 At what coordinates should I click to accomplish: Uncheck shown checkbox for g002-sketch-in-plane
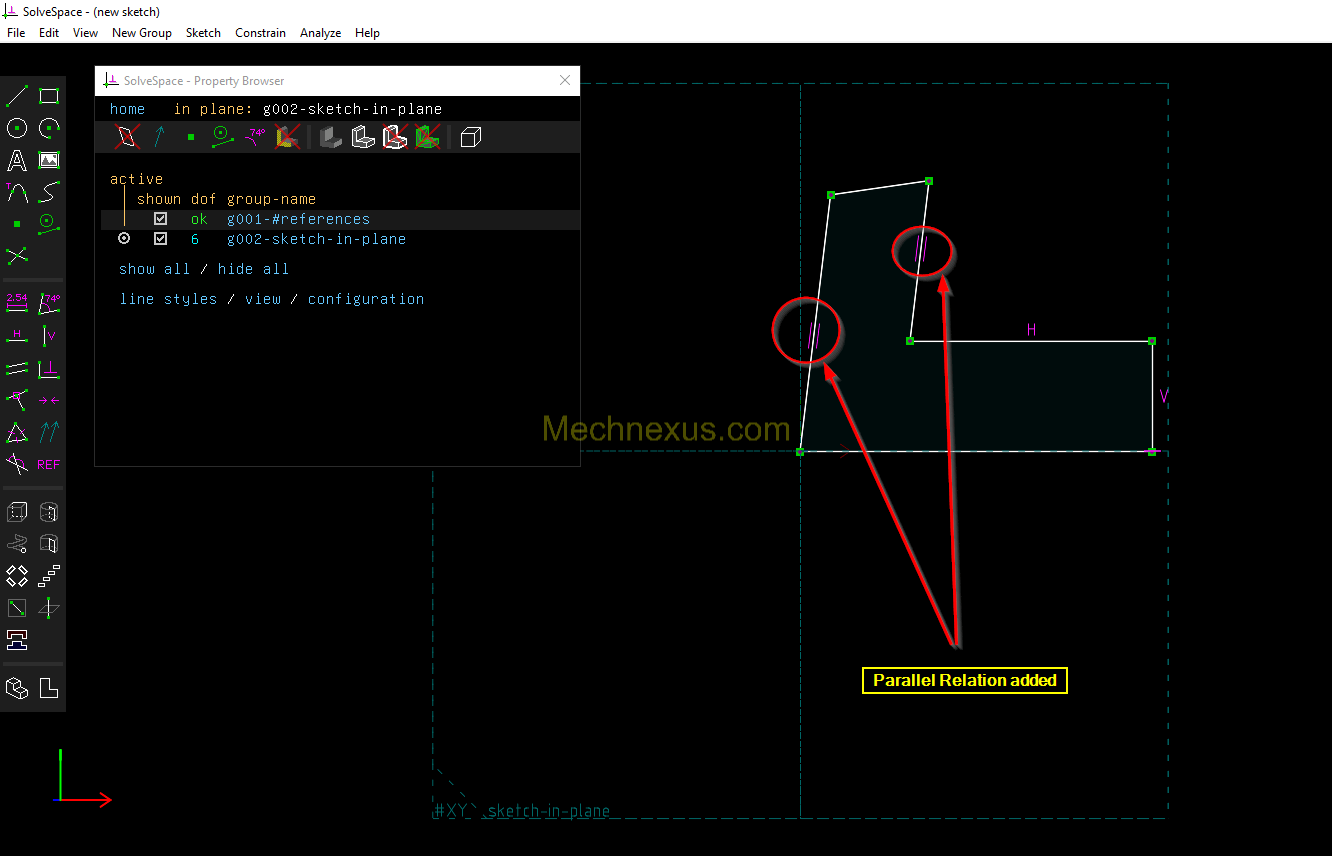(x=160, y=239)
